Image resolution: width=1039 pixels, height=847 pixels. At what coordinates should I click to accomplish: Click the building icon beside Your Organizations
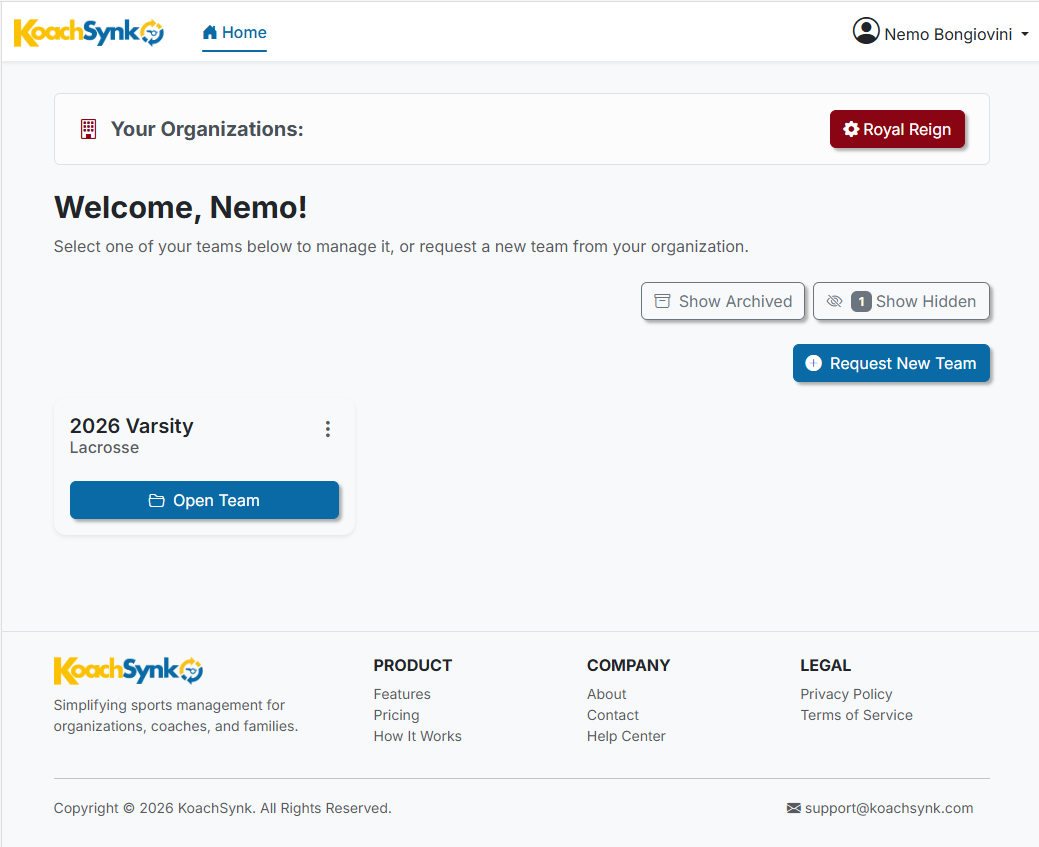(x=88, y=129)
